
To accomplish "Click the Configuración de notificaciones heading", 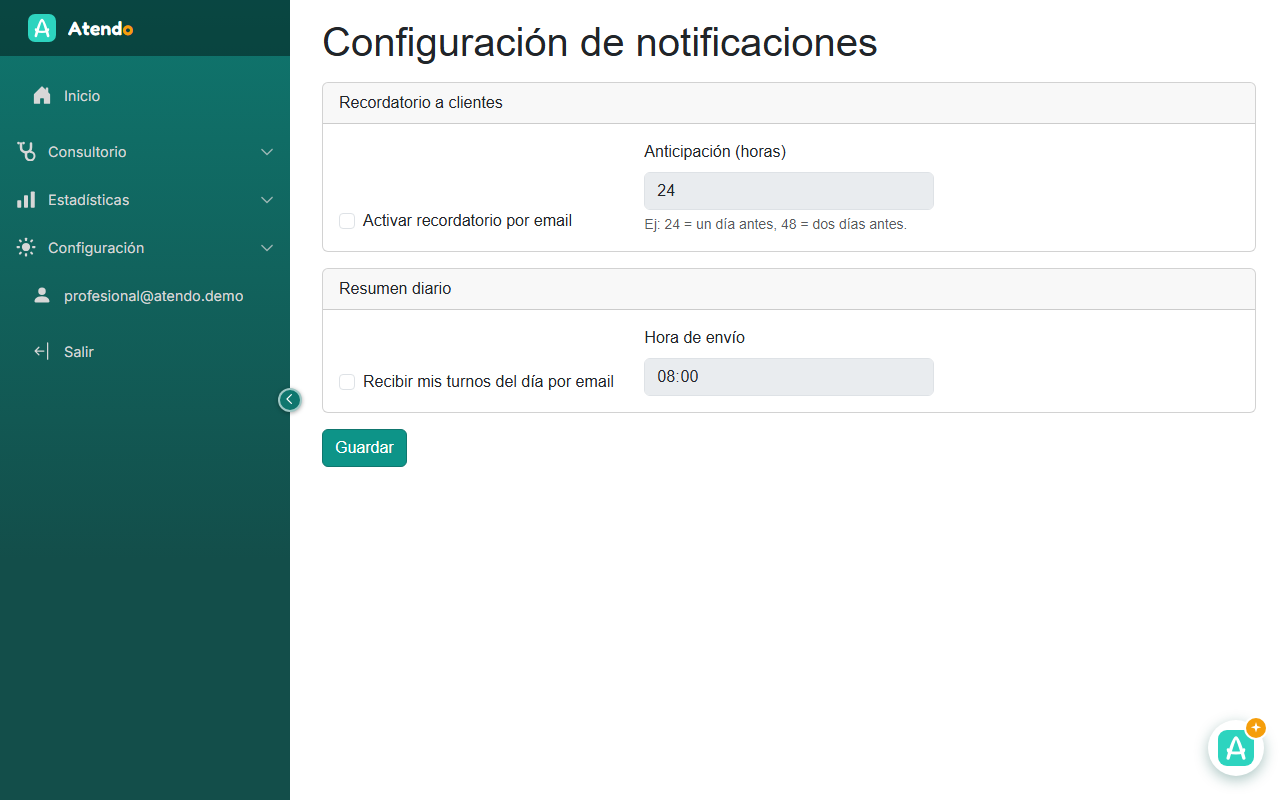I will point(600,42).
